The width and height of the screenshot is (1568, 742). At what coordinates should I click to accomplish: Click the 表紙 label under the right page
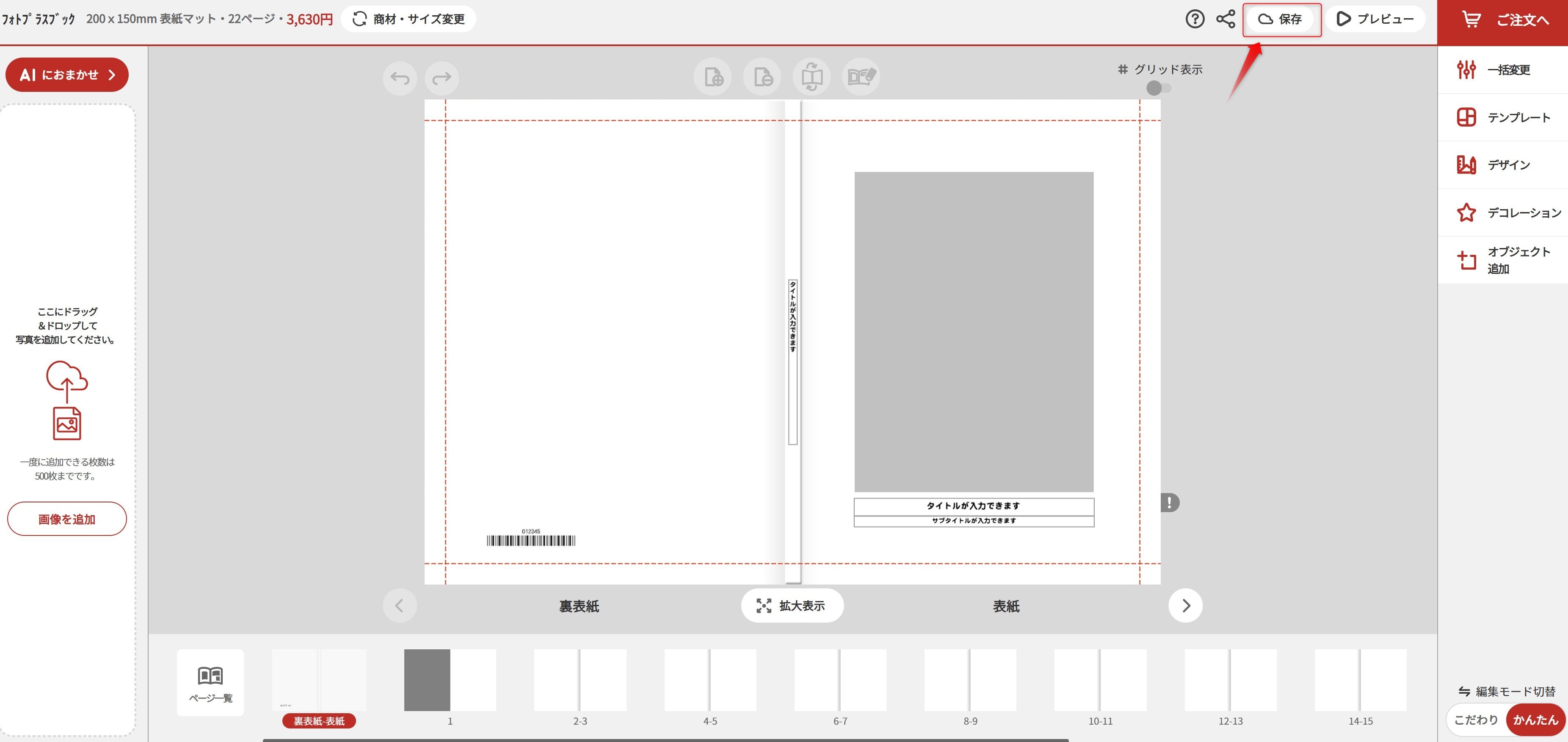click(x=1006, y=606)
